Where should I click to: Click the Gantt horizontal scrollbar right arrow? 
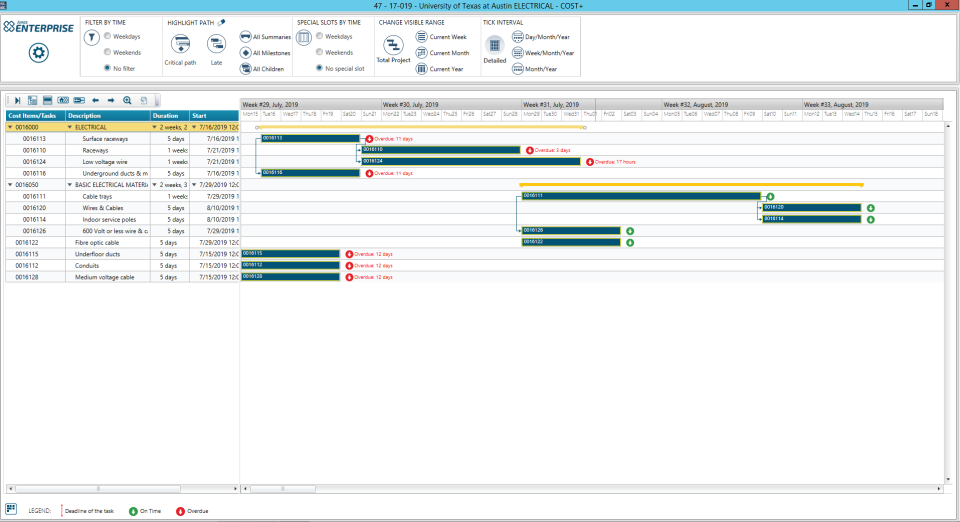tap(939, 489)
